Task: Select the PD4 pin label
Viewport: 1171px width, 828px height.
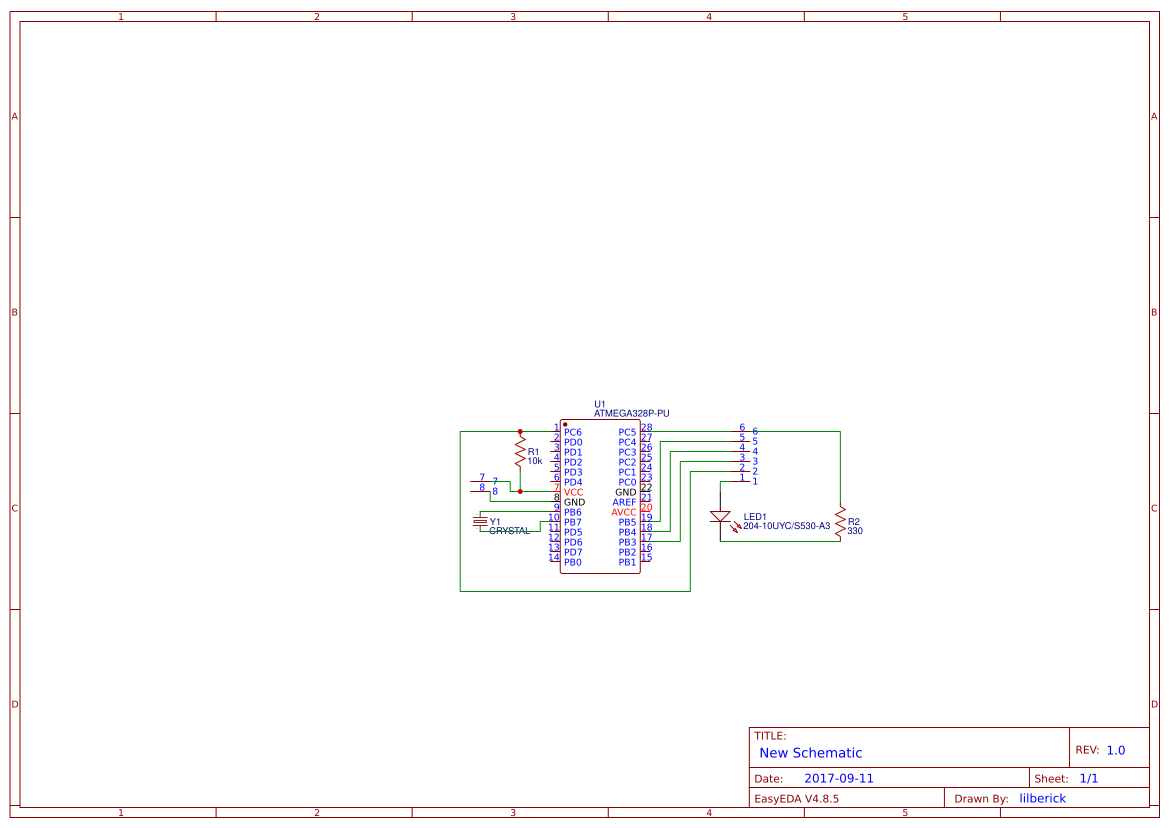Action: (573, 482)
